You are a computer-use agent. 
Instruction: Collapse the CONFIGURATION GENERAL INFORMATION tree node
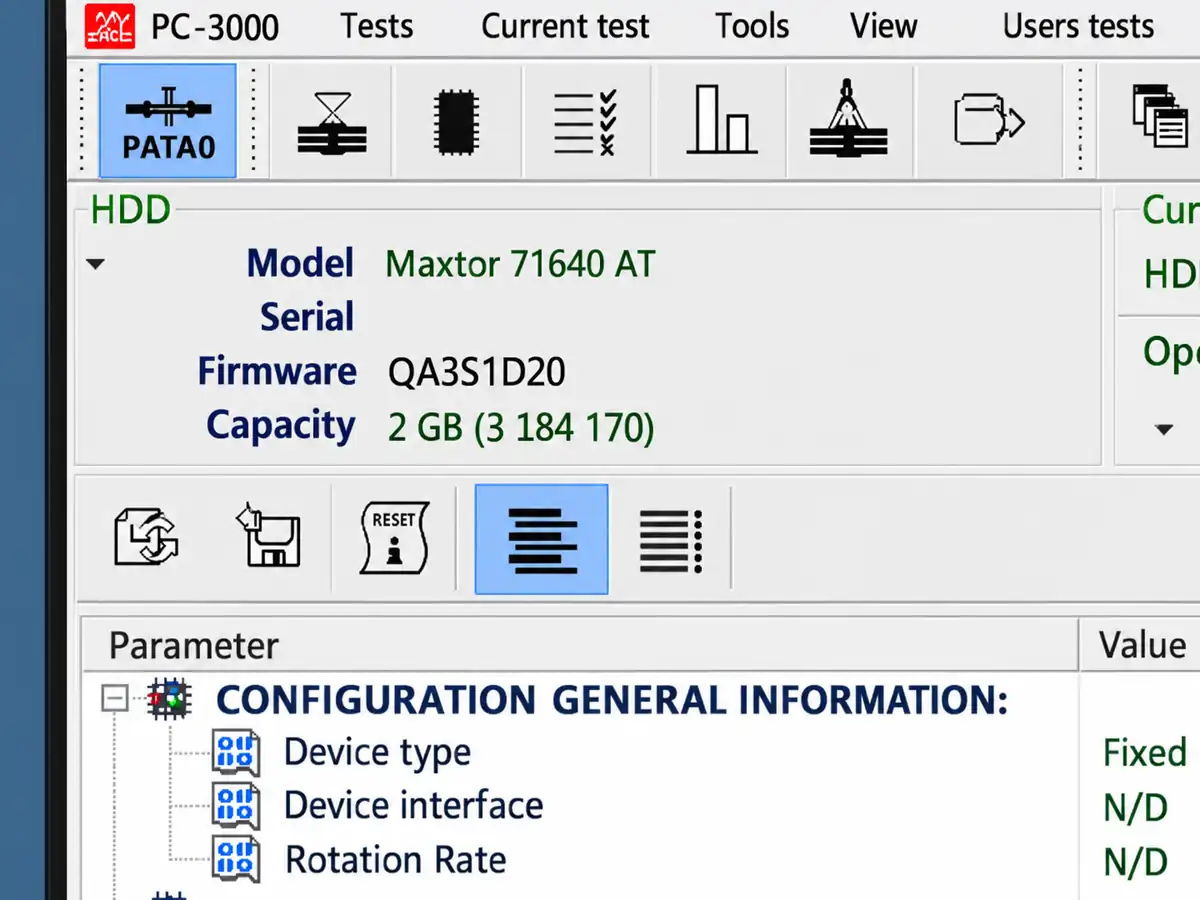click(116, 699)
